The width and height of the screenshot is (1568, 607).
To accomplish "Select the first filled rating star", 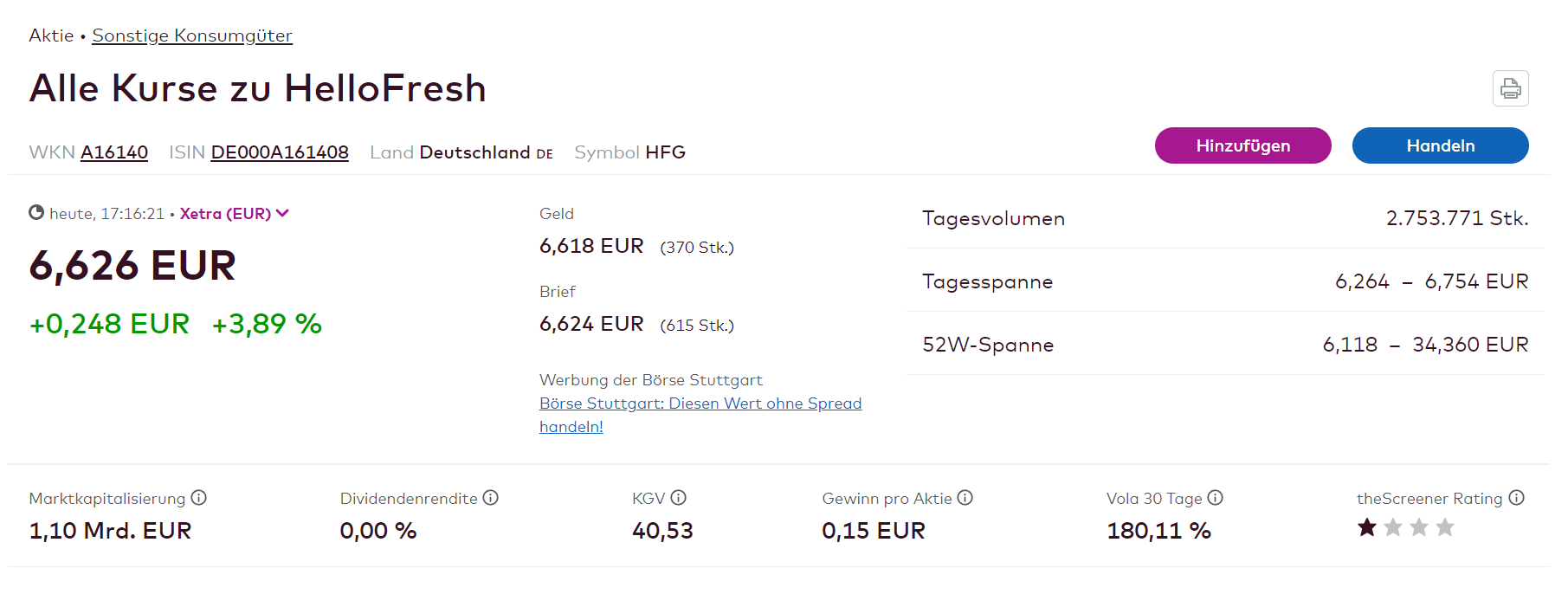I will [x=1366, y=526].
